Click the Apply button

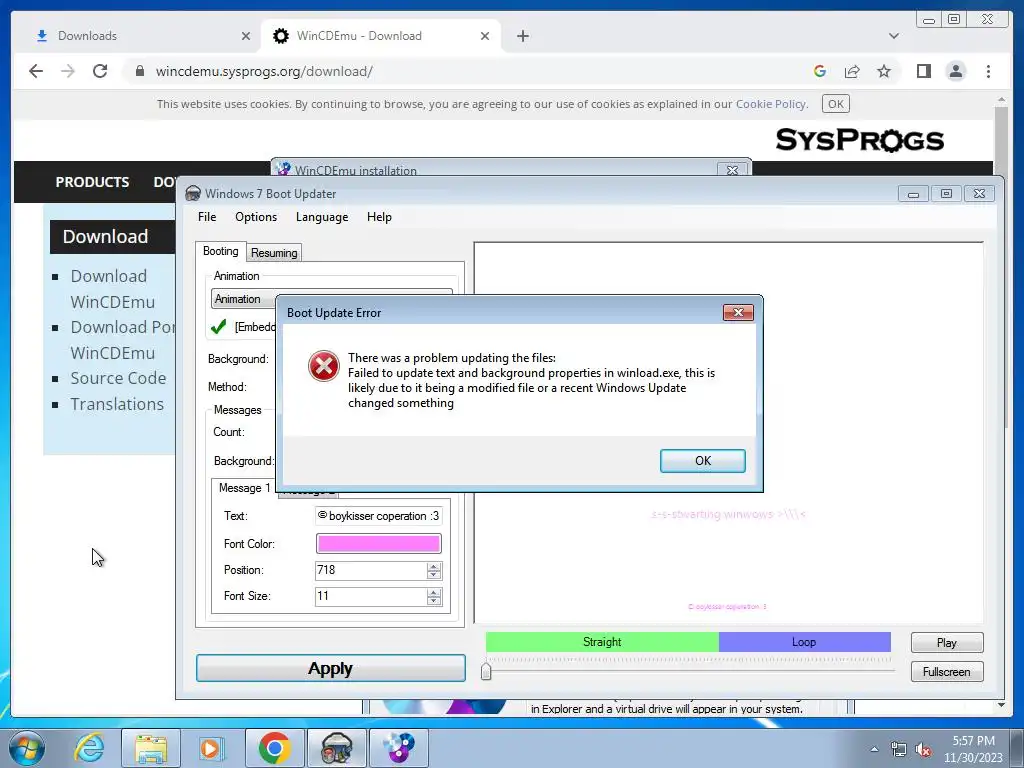click(x=330, y=668)
